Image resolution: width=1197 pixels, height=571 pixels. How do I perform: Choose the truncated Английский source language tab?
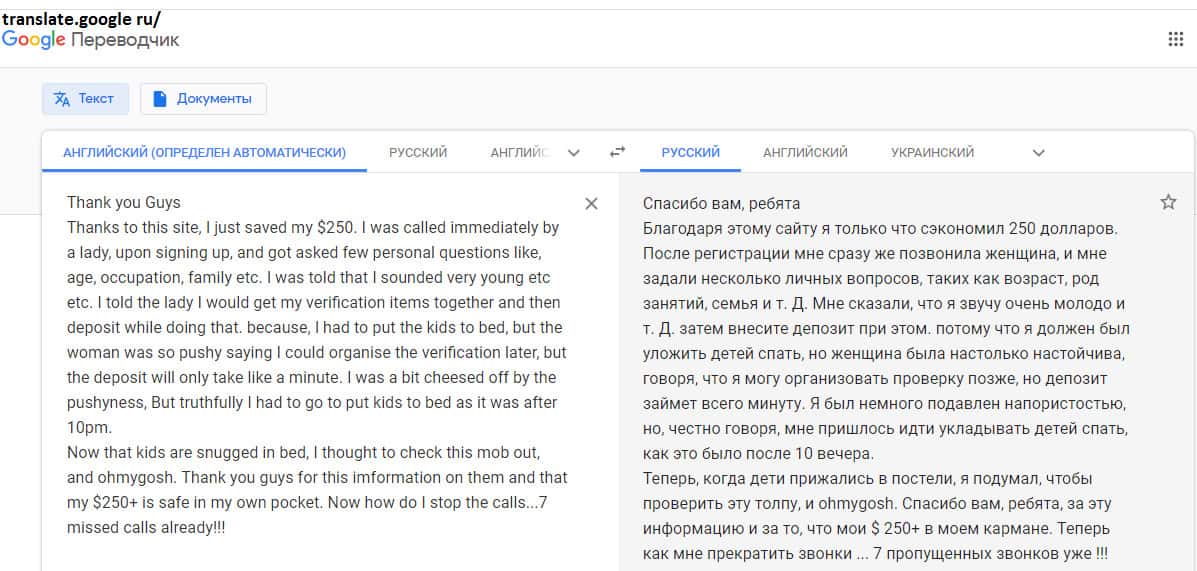pyautogui.click(x=520, y=153)
